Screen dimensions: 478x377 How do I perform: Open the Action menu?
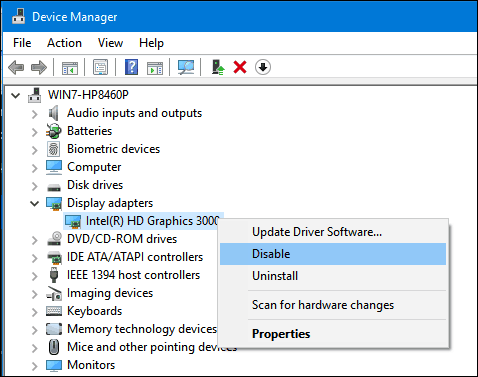[x=64, y=43]
